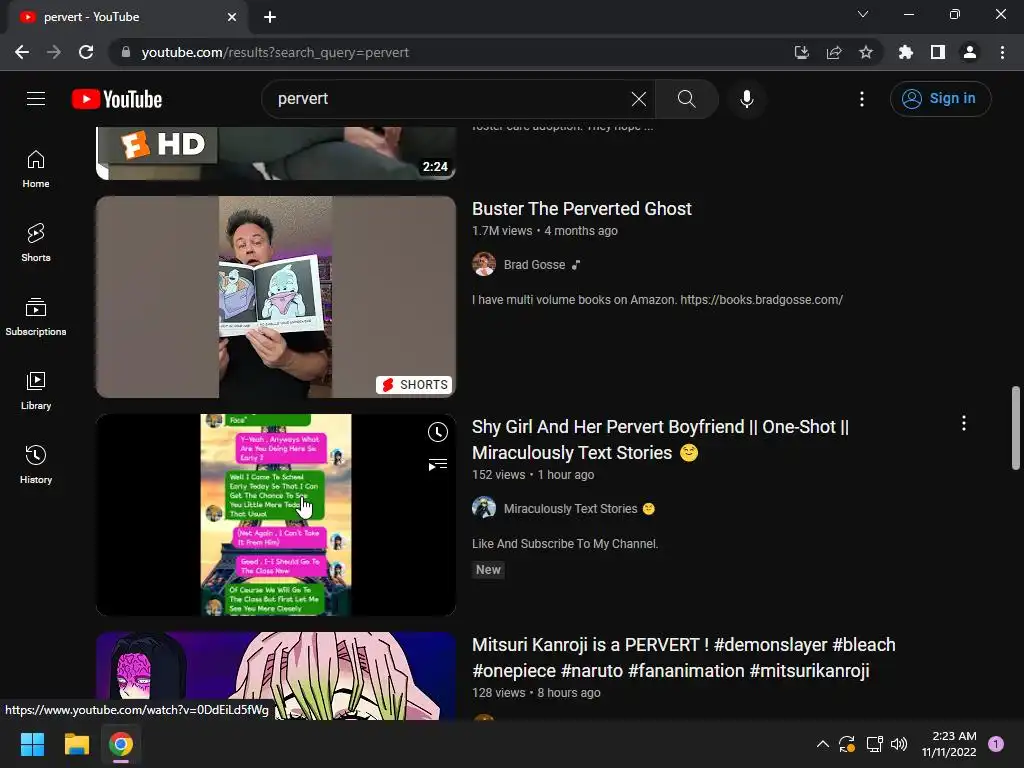Screen dimensions: 1024x768
Task: Click the 152 views 1 hour ago text
Action: [533, 475]
